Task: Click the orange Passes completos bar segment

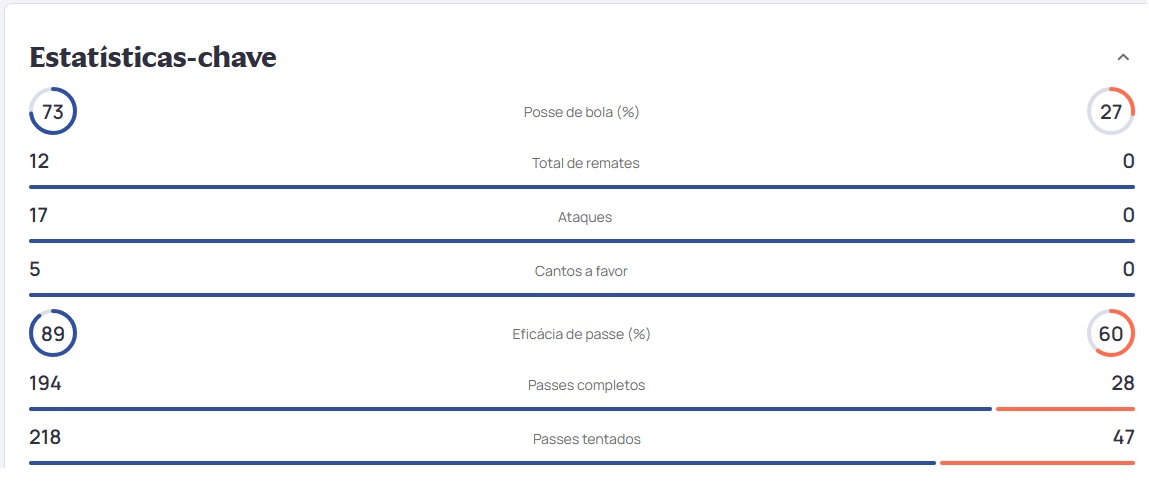Action: 1064,409
